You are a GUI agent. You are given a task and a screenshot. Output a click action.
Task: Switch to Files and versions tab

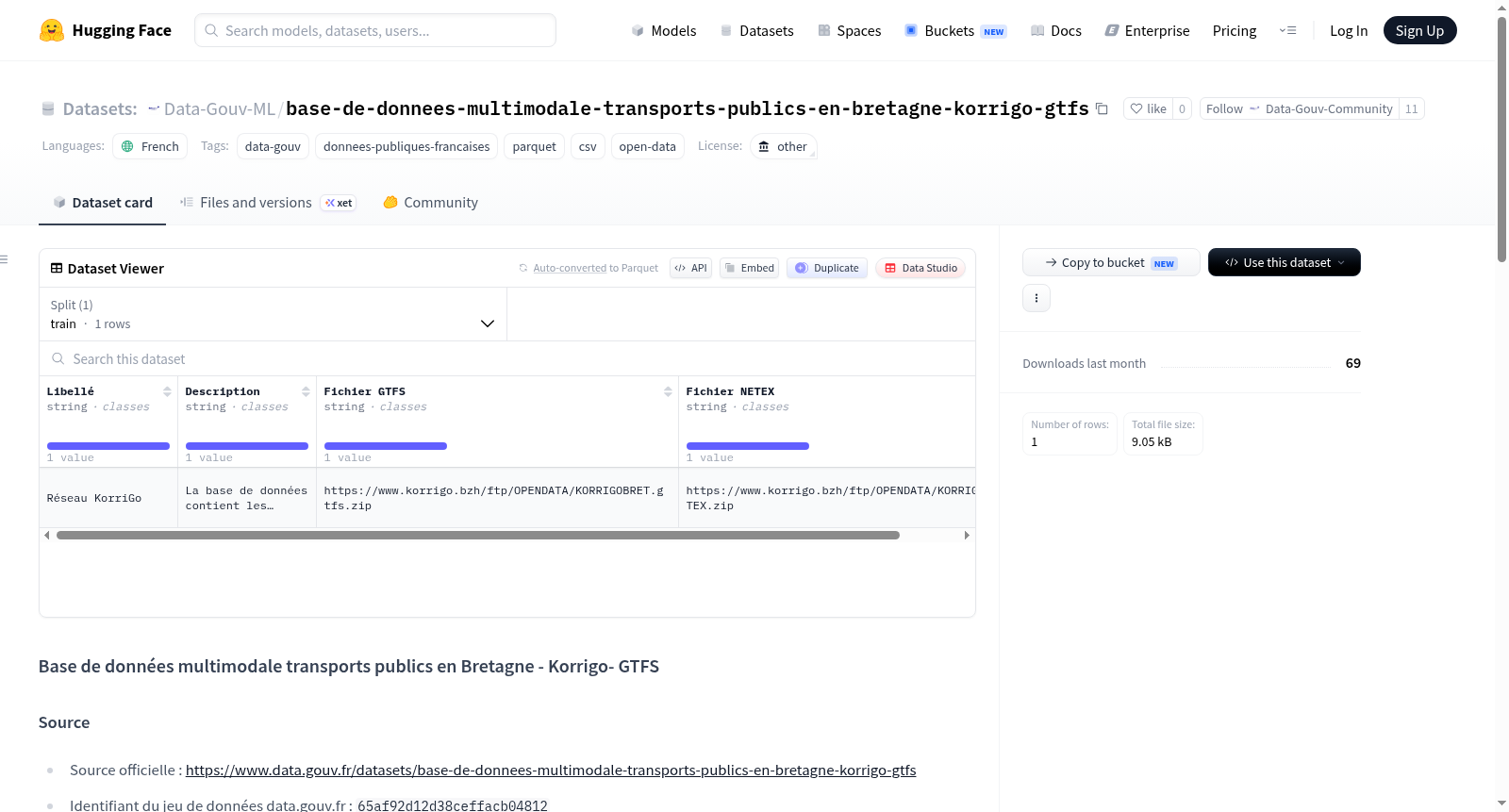pos(268,202)
